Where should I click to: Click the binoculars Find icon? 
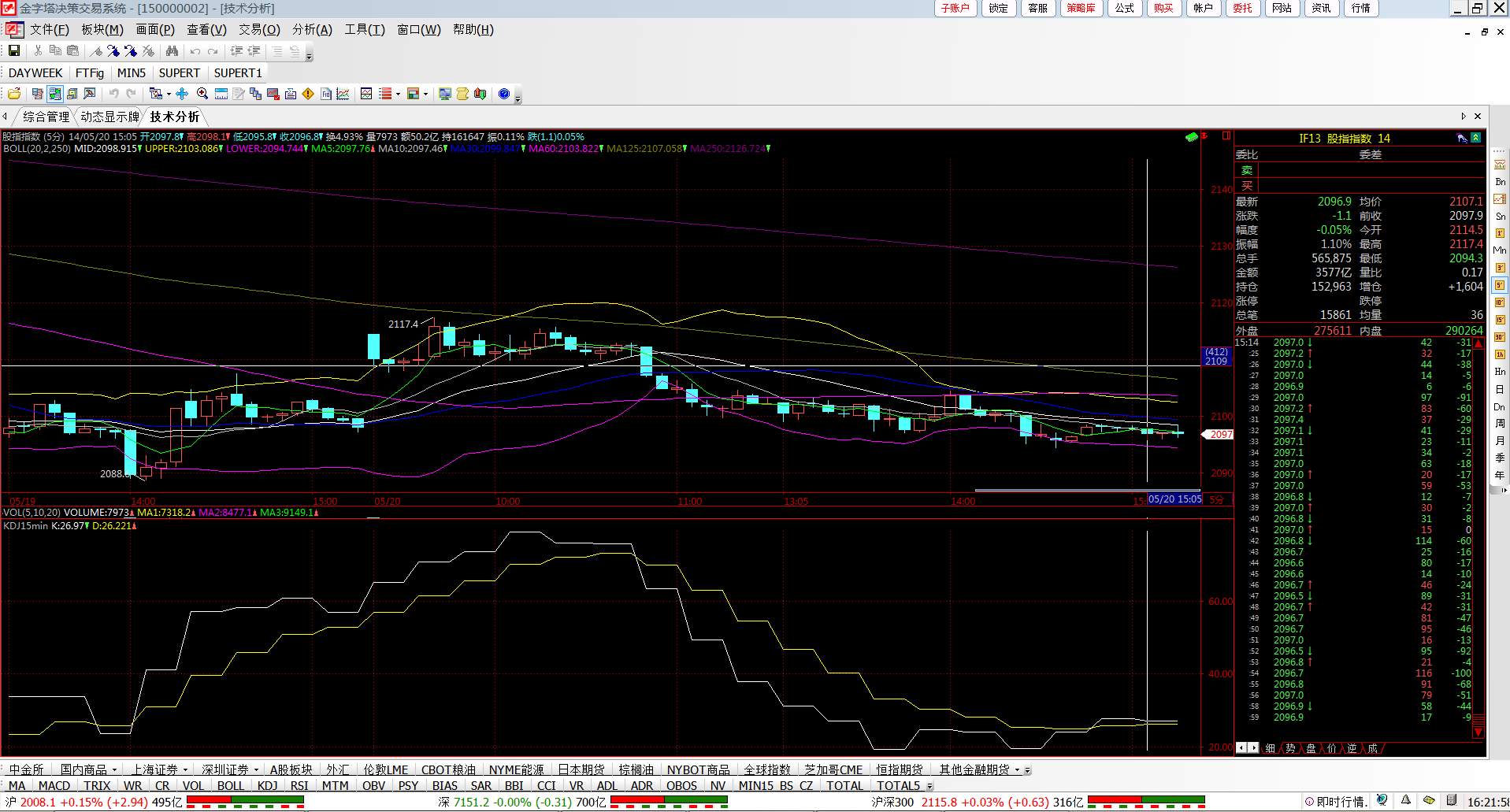[x=172, y=51]
